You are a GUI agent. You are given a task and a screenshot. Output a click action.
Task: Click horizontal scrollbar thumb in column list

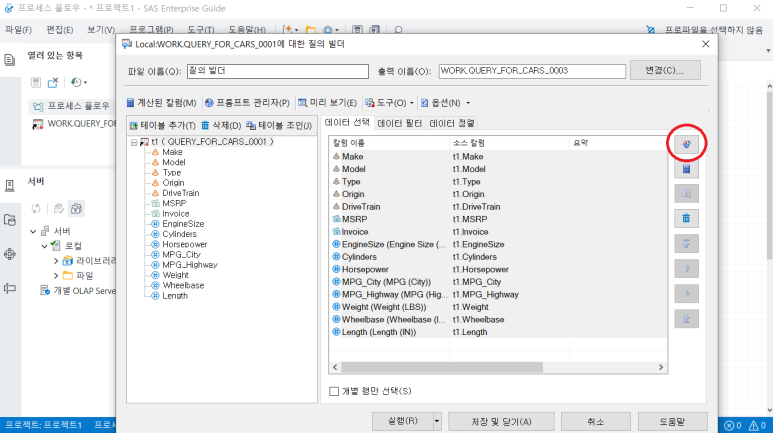442,367
